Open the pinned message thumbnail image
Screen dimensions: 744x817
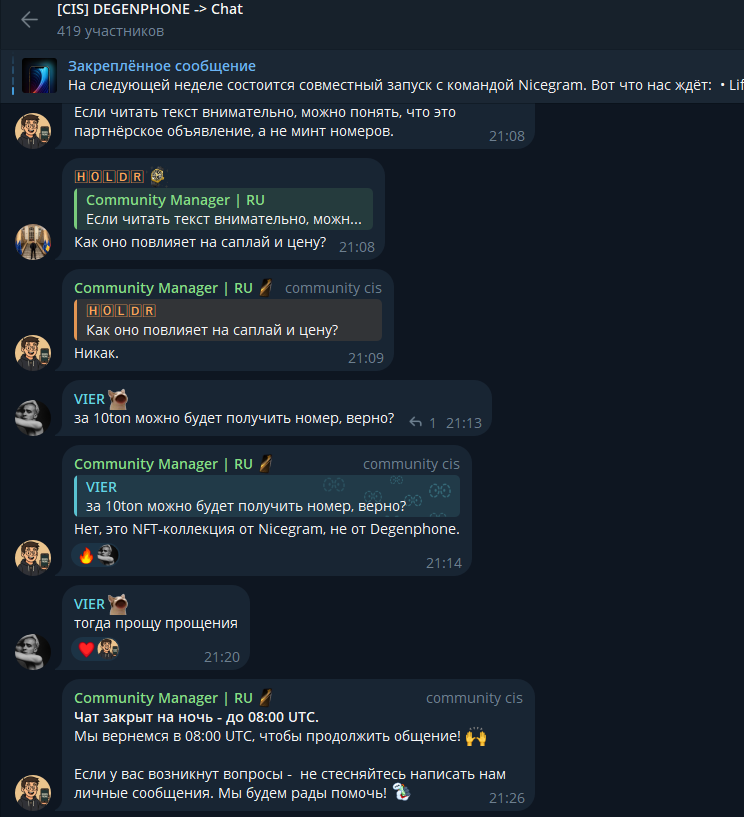39,76
